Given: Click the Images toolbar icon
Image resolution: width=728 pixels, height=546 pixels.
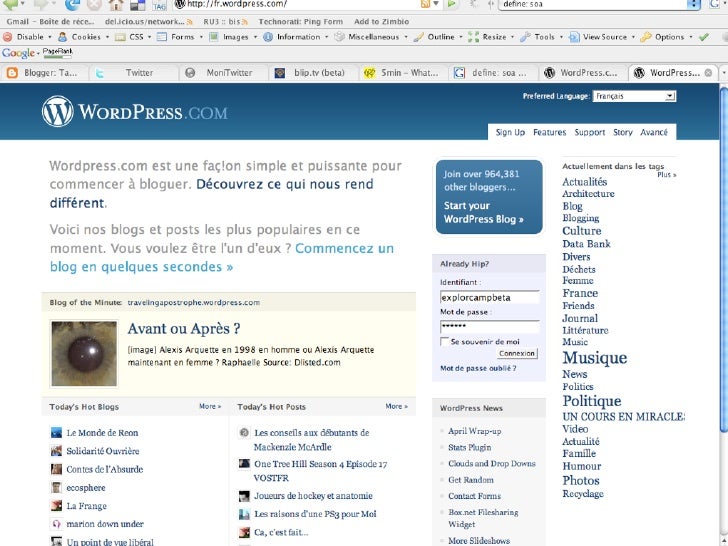Looking at the screenshot, I should tap(214, 37).
